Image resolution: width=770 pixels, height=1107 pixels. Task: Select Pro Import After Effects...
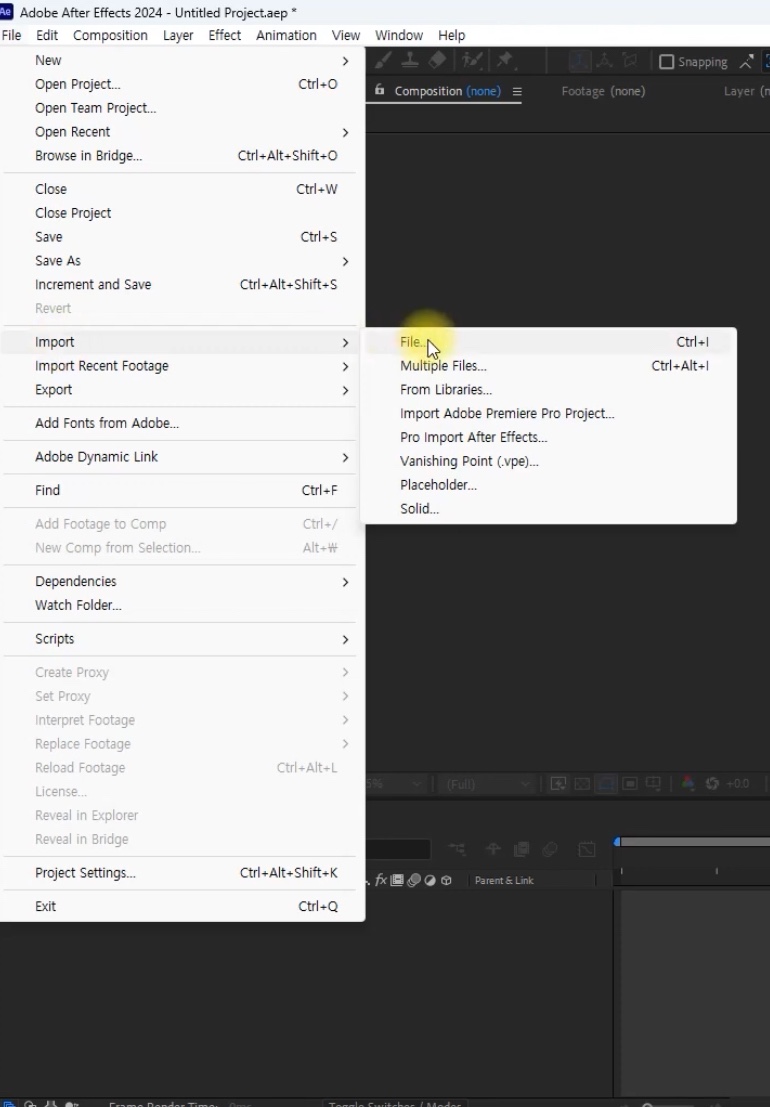548,438
